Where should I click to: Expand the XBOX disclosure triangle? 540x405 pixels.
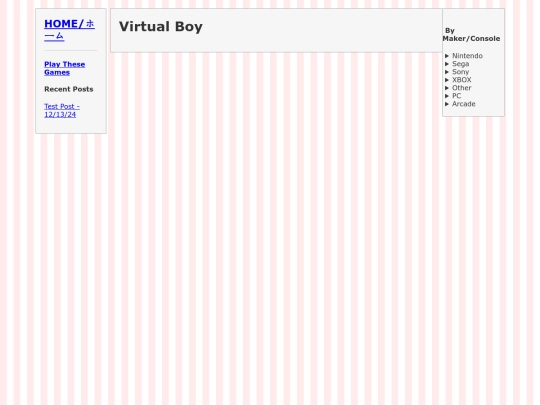coord(447,80)
